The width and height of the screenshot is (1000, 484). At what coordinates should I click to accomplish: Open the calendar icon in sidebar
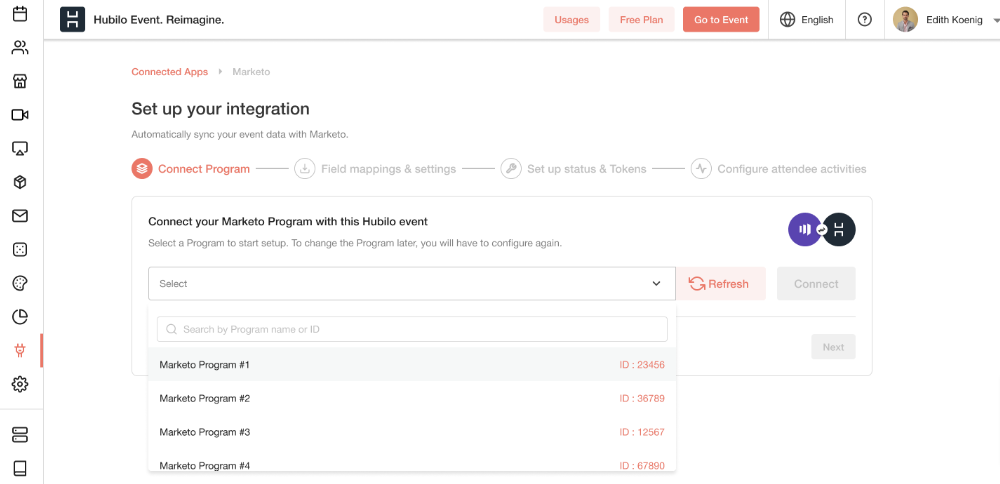click(20, 13)
